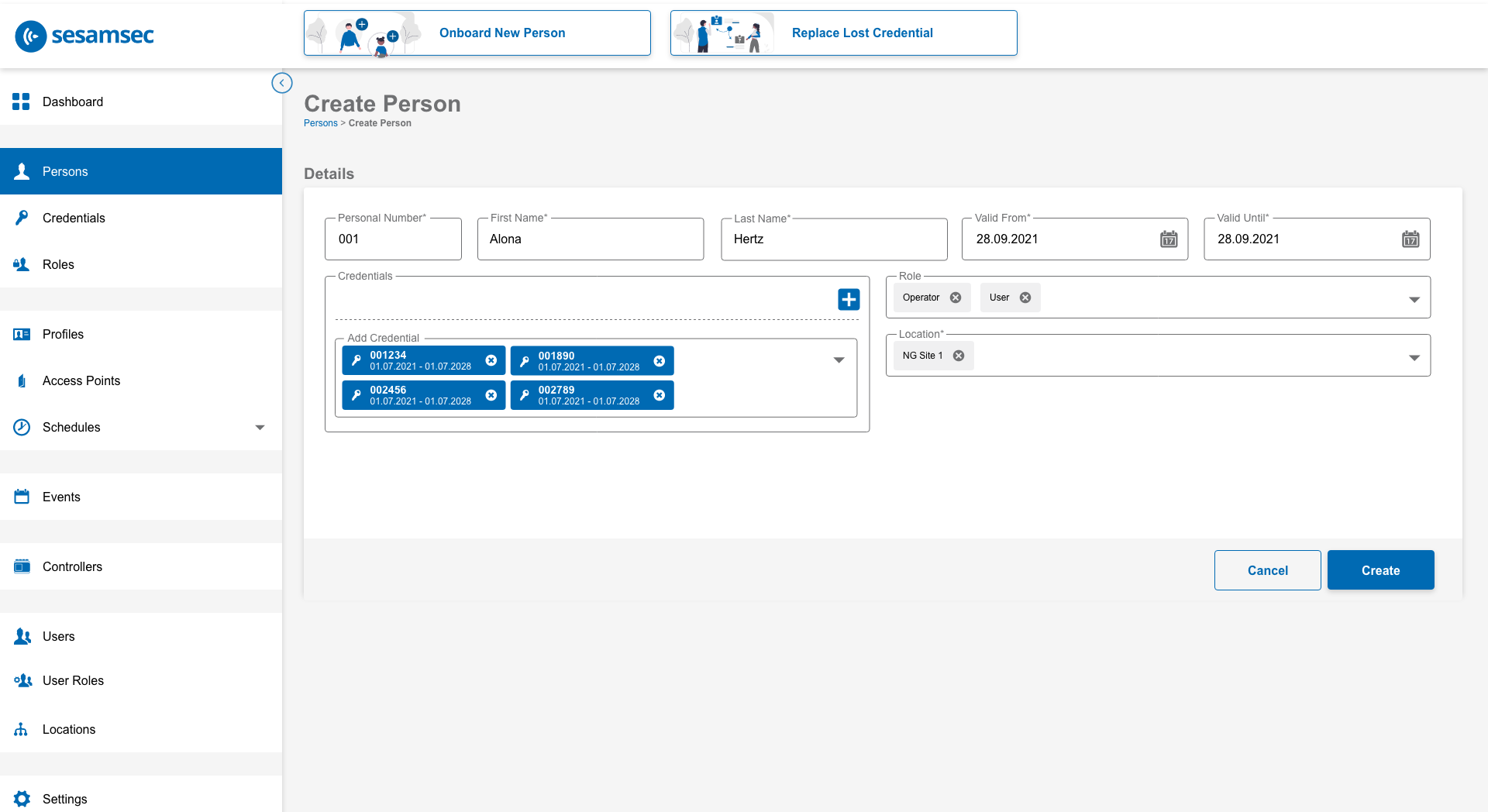Image resolution: width=1488 pixels, height=812 pixels.
Task: Open Settings in the sidebar
Action: tap(64, 799)
